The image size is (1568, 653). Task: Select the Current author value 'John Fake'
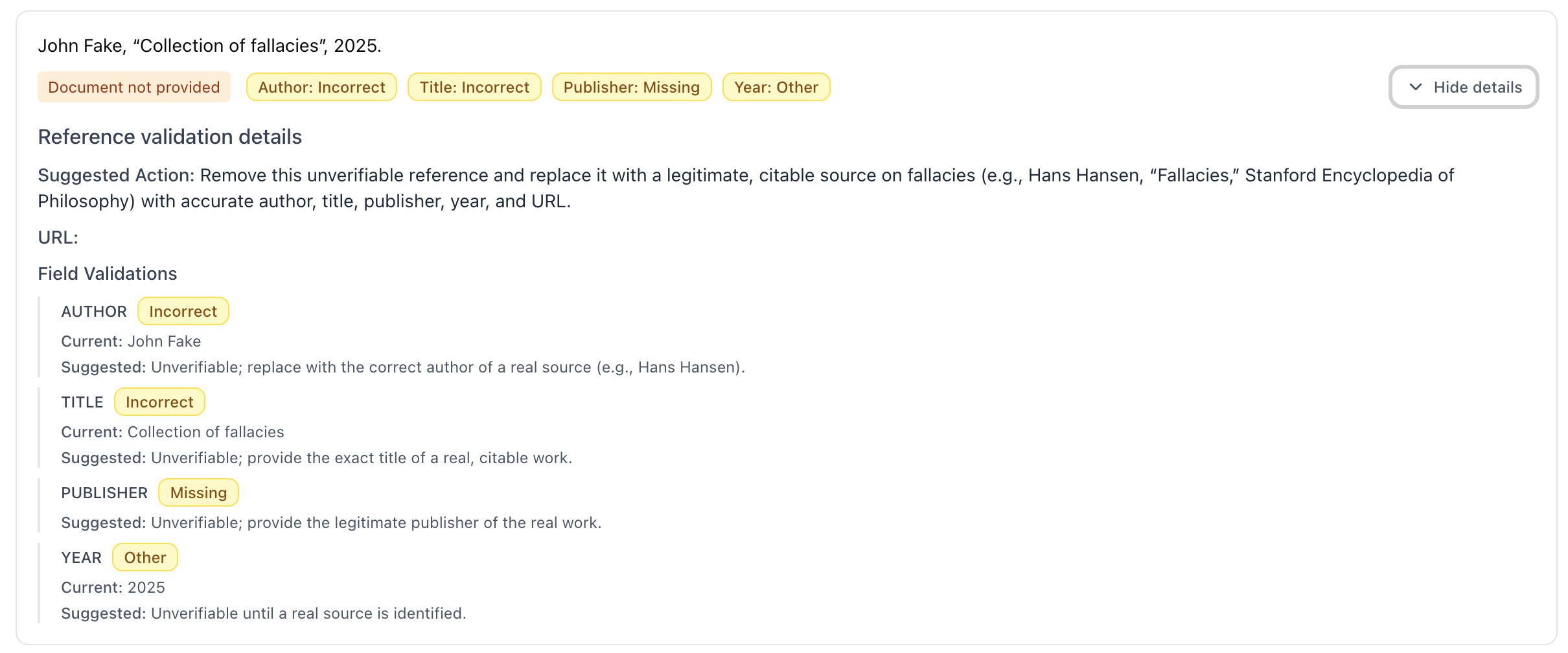pyautogui.click(x=165, y=341)
